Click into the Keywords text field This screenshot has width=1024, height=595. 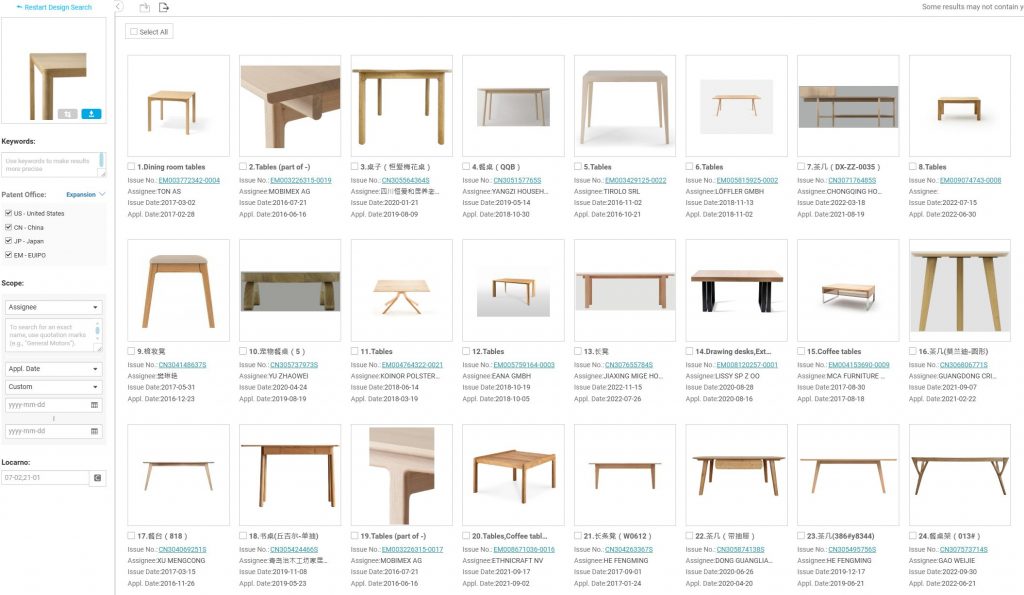[54, 165]
